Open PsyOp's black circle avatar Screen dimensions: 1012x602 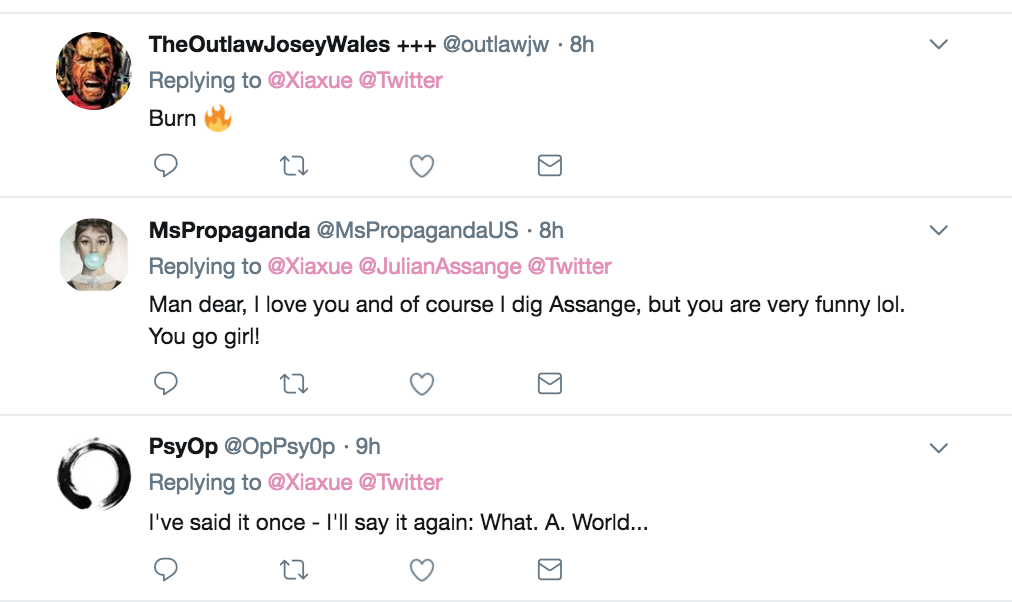click(94, 474)
